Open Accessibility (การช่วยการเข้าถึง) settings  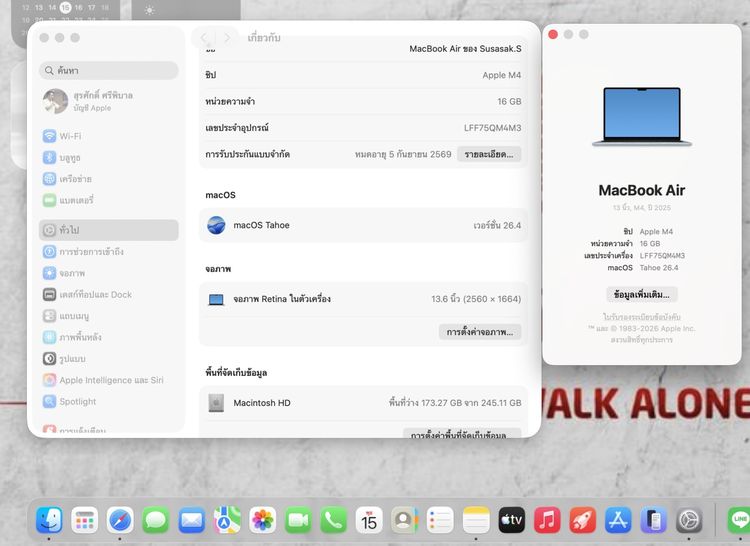pyautogui.click(x=110, y=251)
